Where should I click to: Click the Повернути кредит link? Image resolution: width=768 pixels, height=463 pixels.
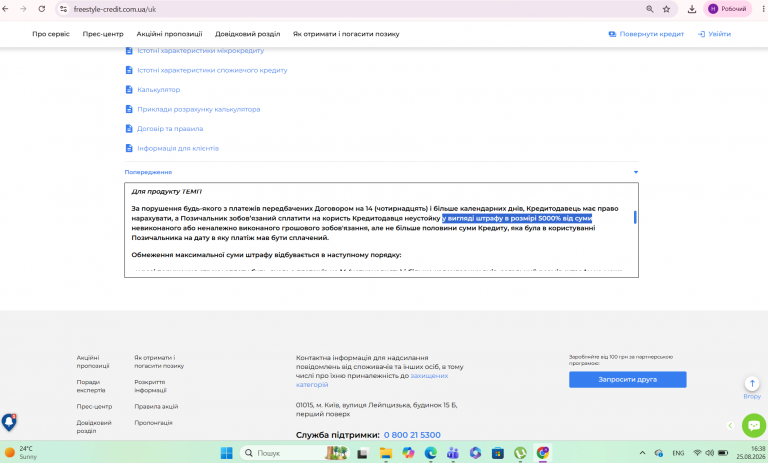pos(646,34)
